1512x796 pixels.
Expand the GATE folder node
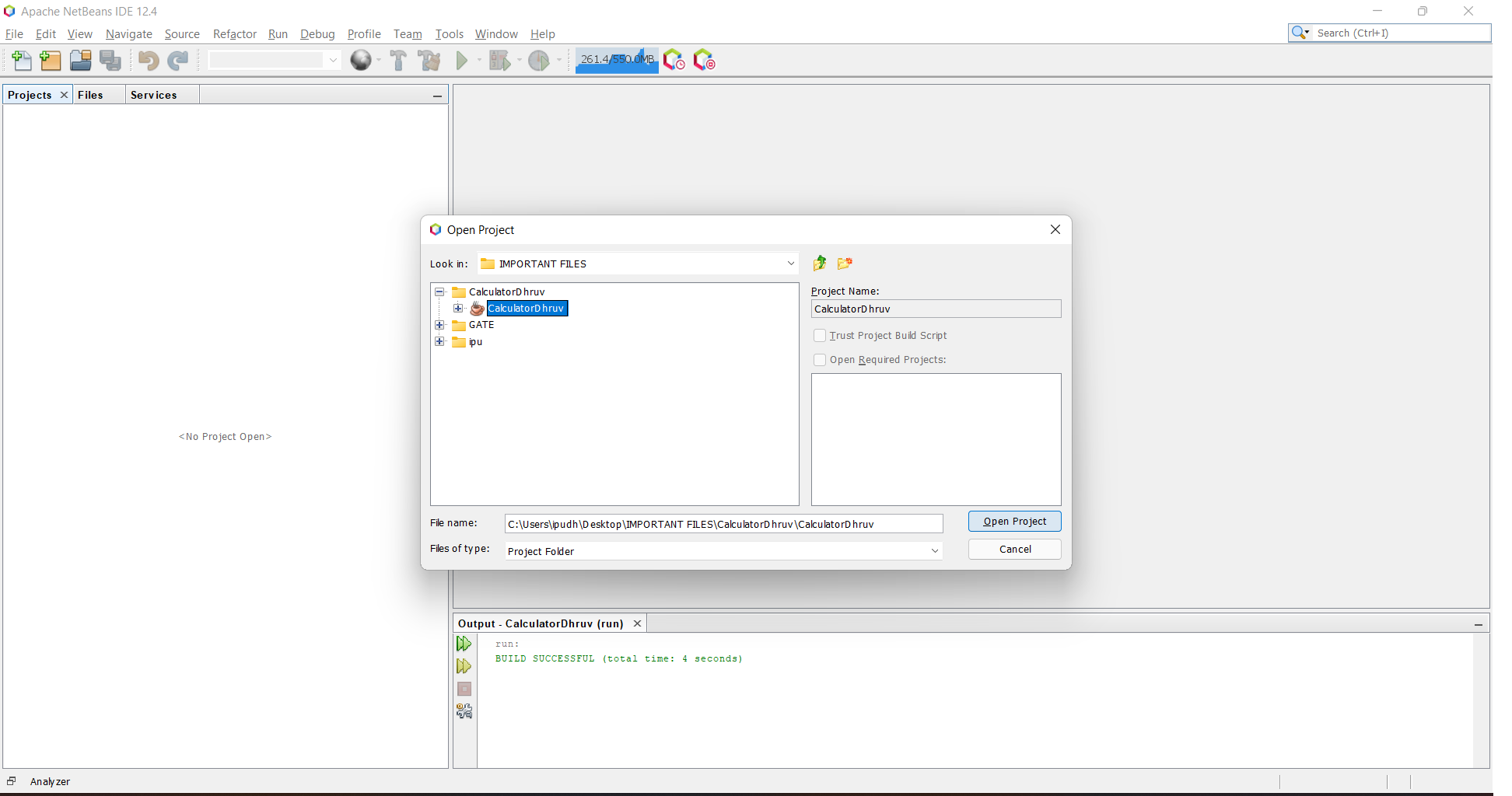click(x=440, y=325)
